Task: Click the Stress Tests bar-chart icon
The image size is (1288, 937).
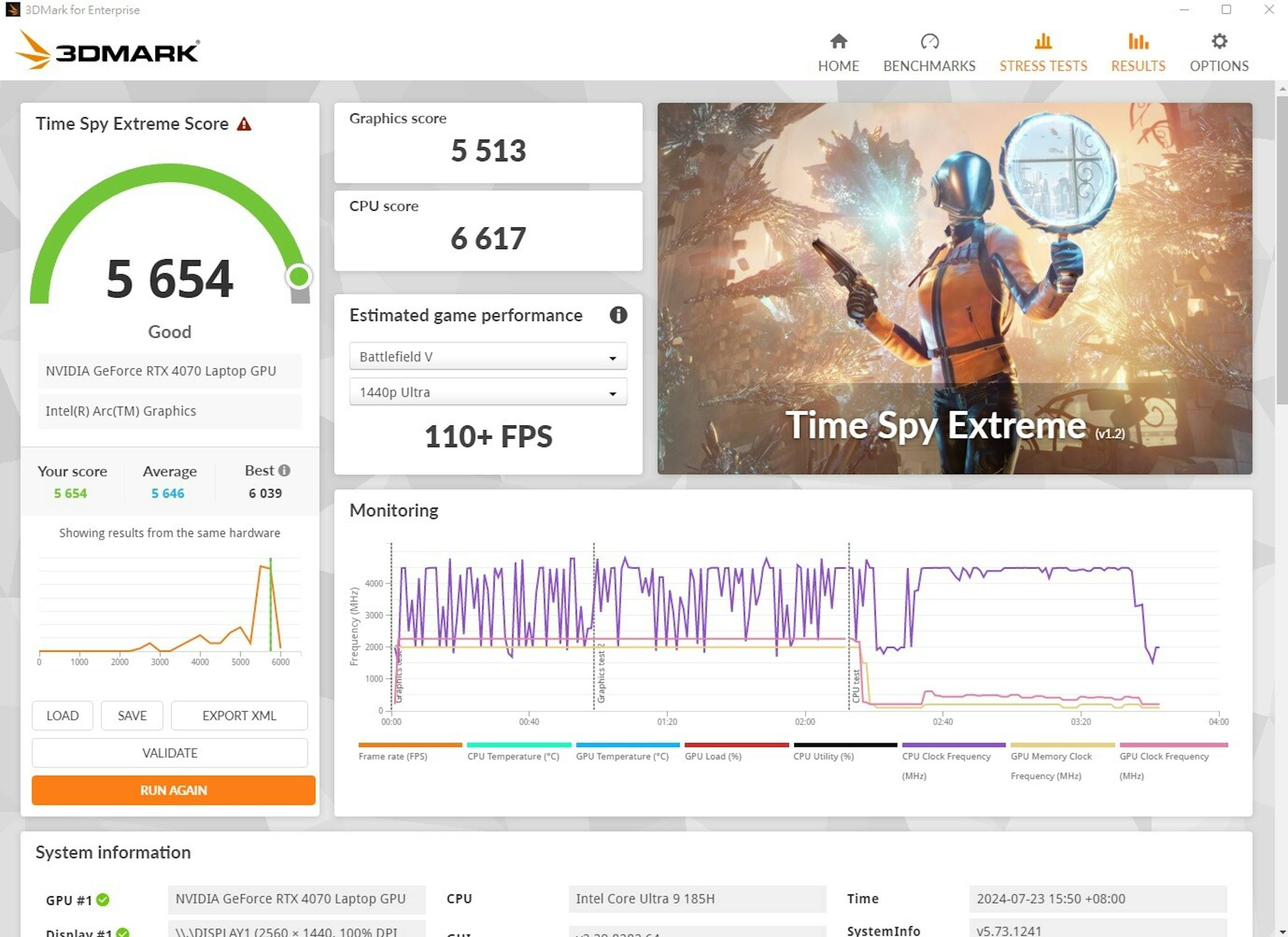Action: point(1042,41)
